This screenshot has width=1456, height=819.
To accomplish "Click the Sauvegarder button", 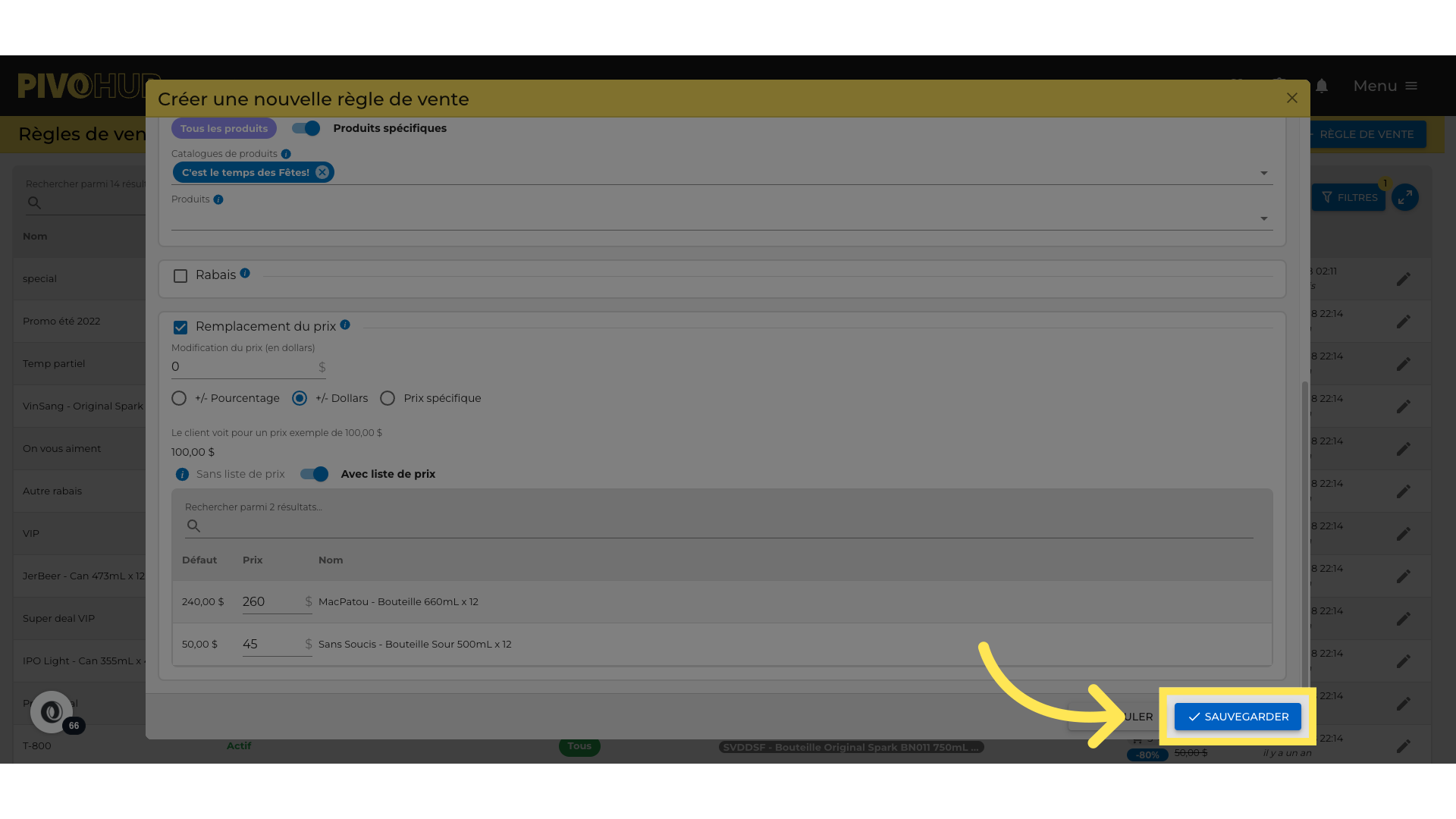I will (x=1238, y=717).
